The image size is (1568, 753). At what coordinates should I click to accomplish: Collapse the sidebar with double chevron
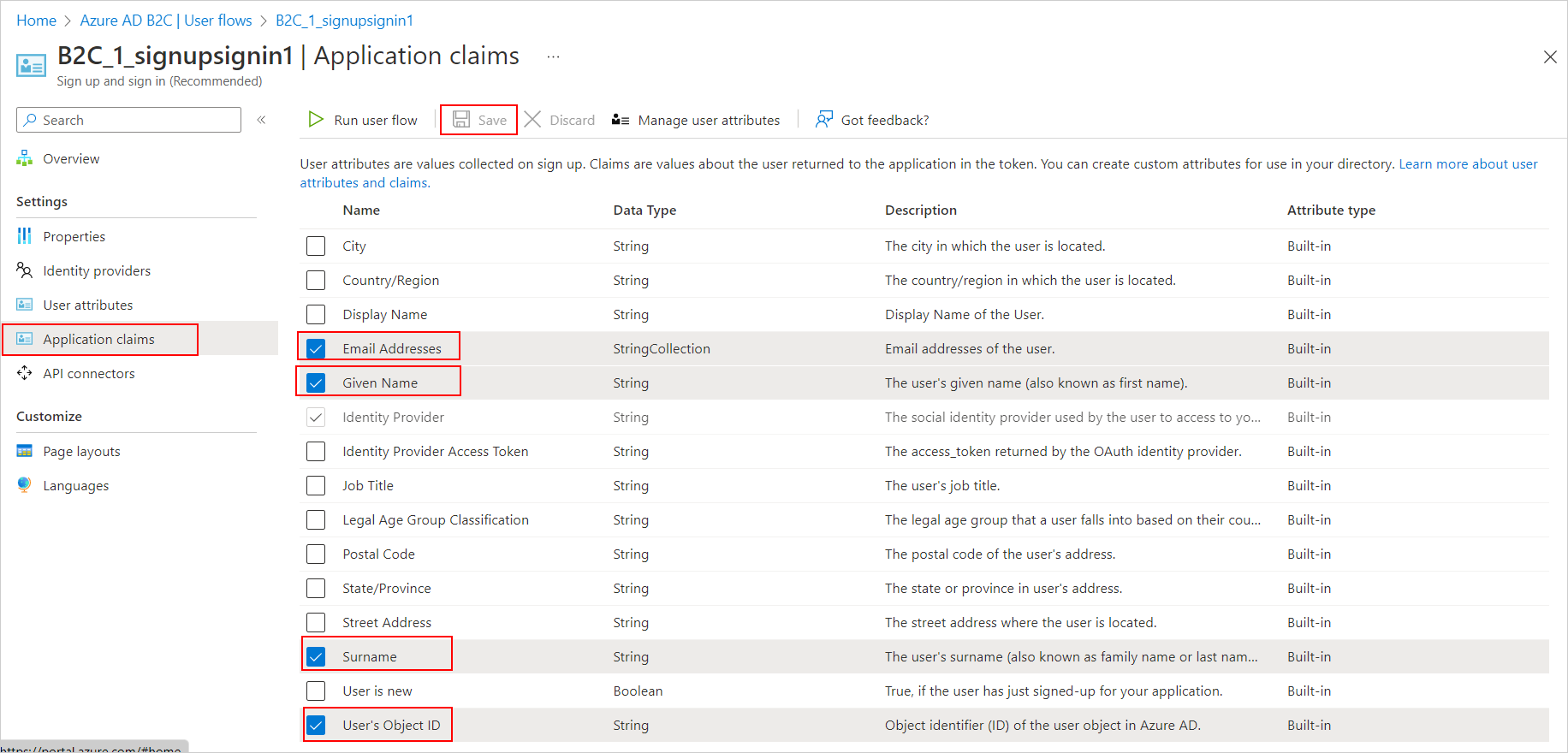pyautogui.click(x=262, y=120)
